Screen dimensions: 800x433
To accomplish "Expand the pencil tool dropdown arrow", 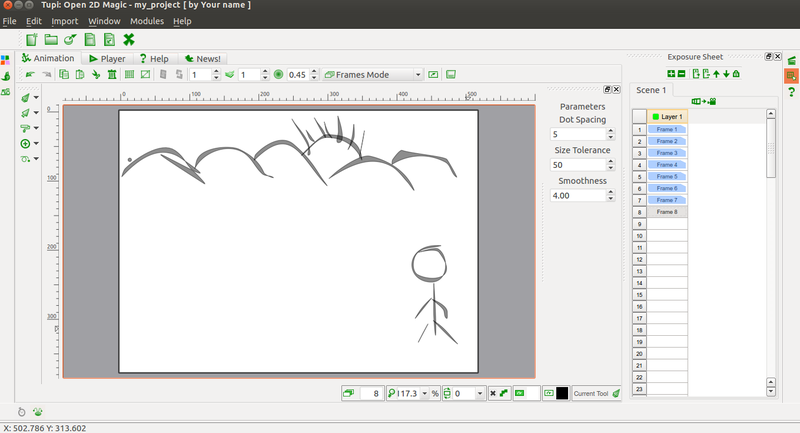I will [36, 97].
